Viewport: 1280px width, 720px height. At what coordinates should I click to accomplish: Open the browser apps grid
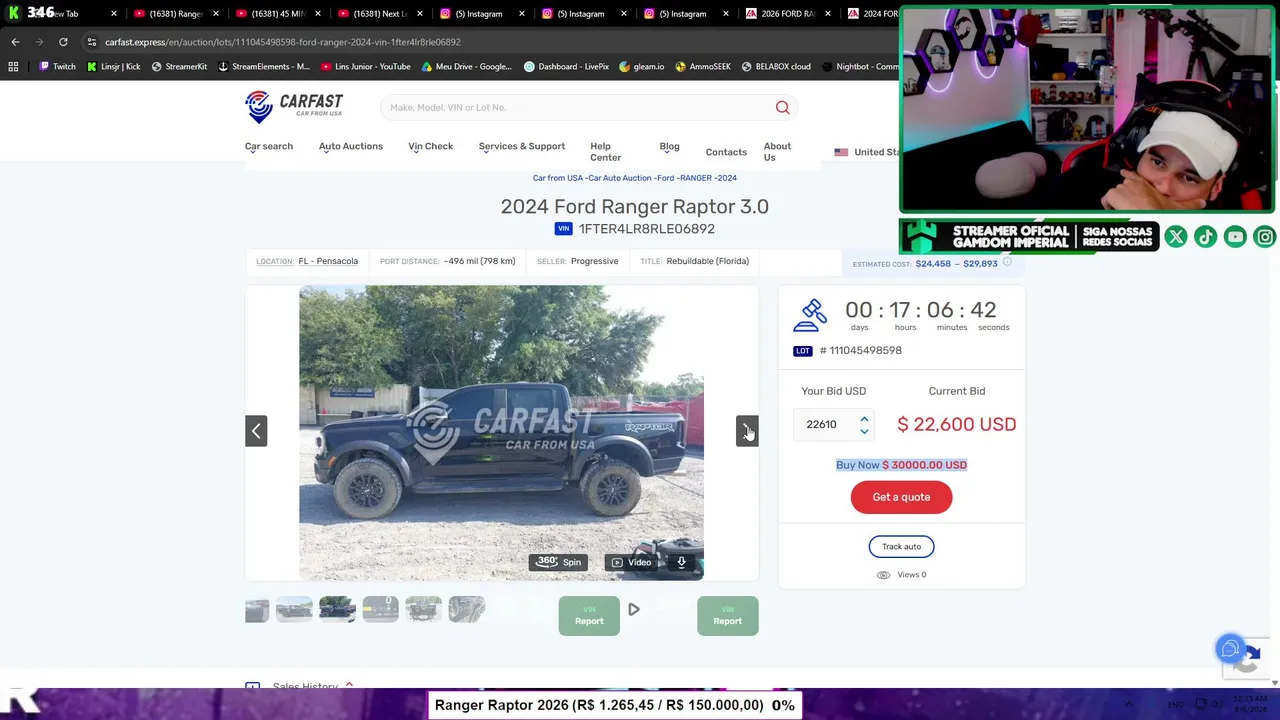(13, 67)
